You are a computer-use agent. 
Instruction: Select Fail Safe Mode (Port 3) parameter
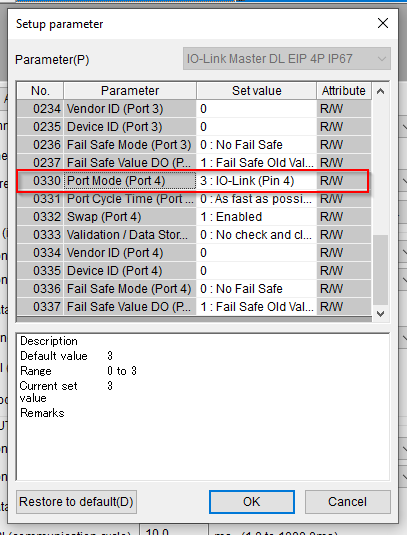pos(130,145)
